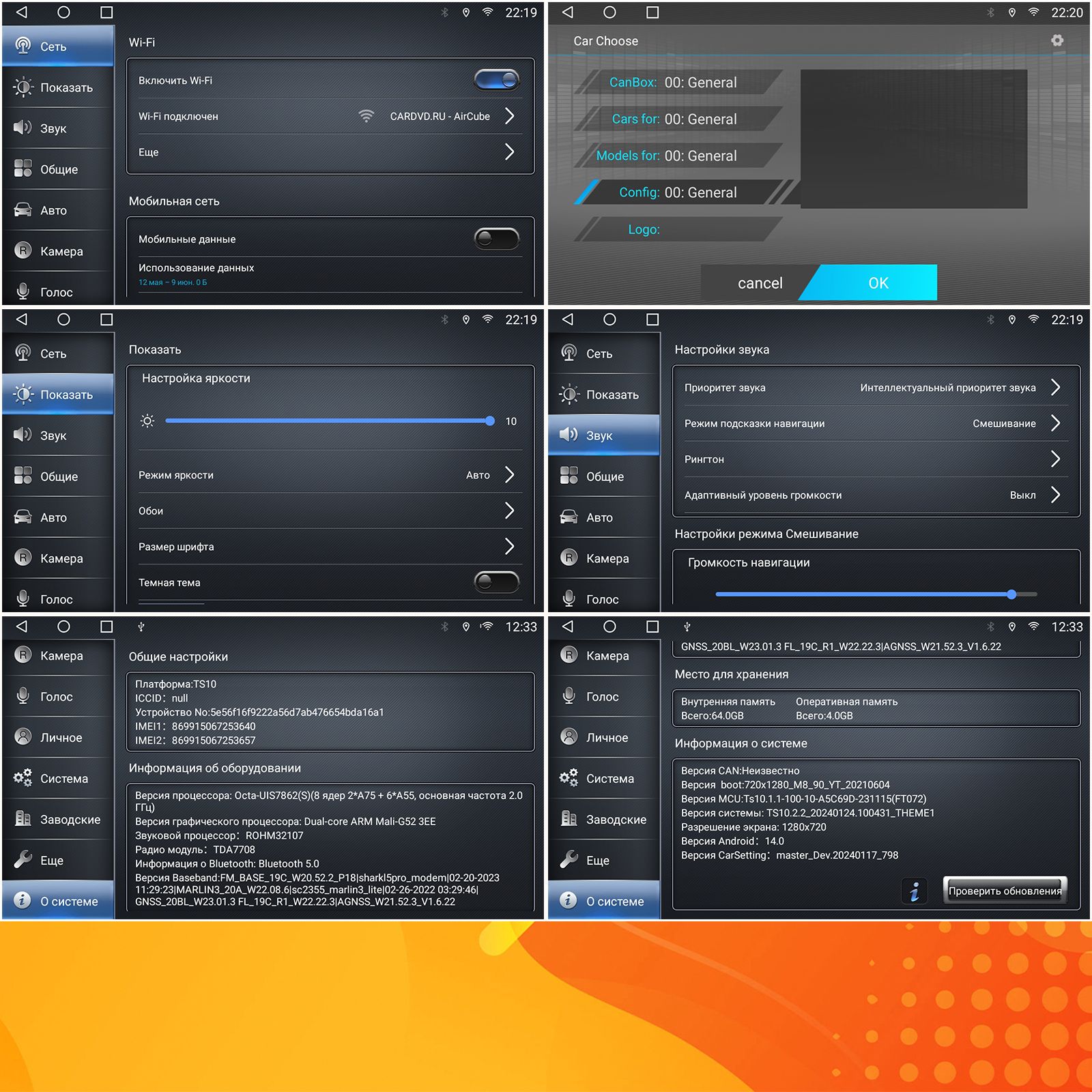Click the speaker icon of the highlighted Звук item
Screen dimensions: 1092x1092
point(569,435)
